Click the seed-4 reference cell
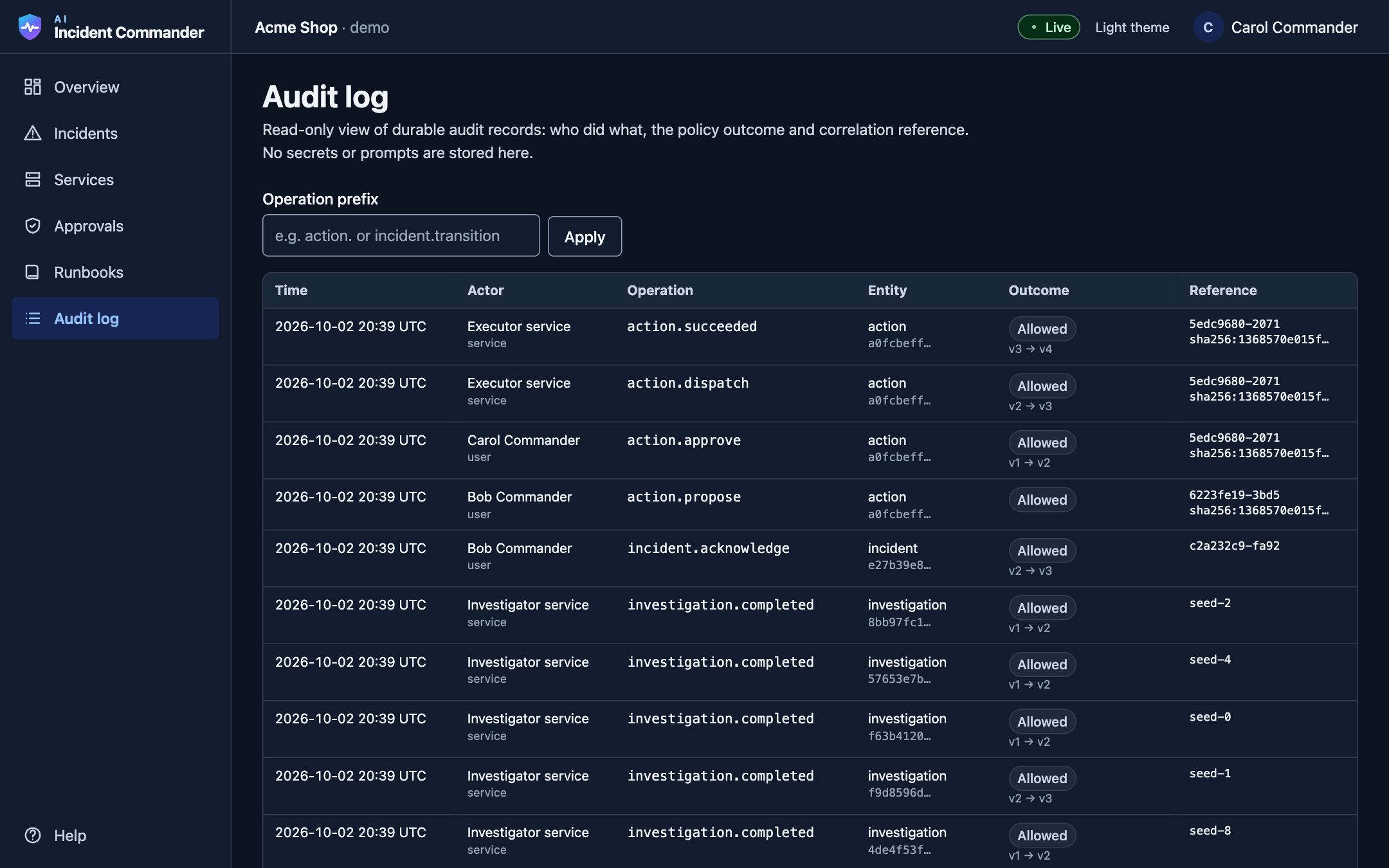Image resolution: width=1389 pixels, height=868 pixels. [x=1210, y=659]
